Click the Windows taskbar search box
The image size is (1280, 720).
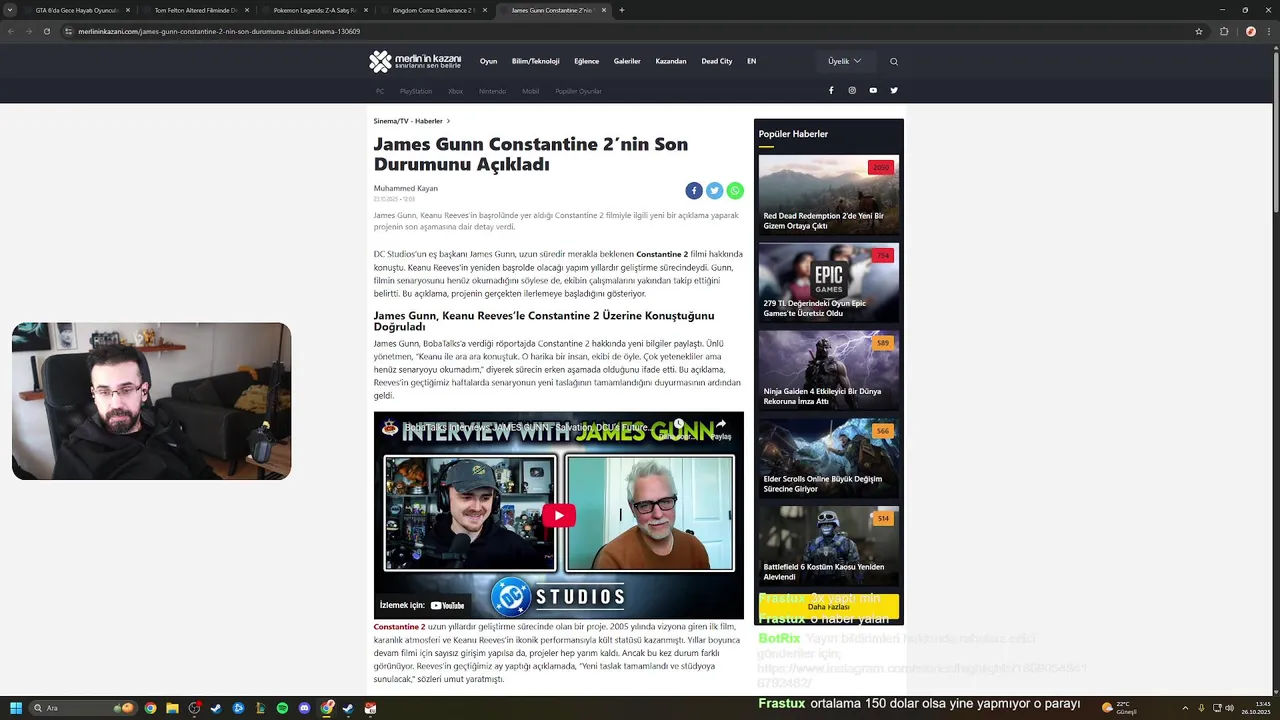[84, 708]
